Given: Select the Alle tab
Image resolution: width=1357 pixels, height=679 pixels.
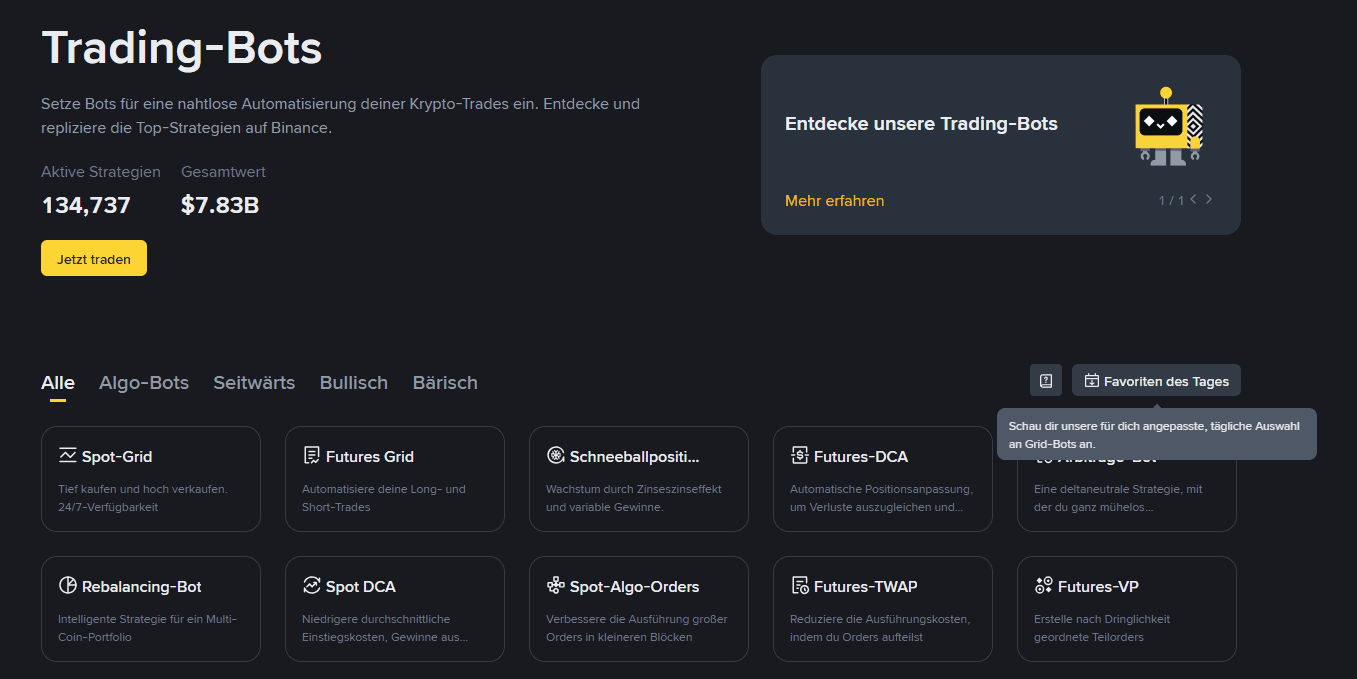Looking at the screenshot, I should click(x=58, y=383).
